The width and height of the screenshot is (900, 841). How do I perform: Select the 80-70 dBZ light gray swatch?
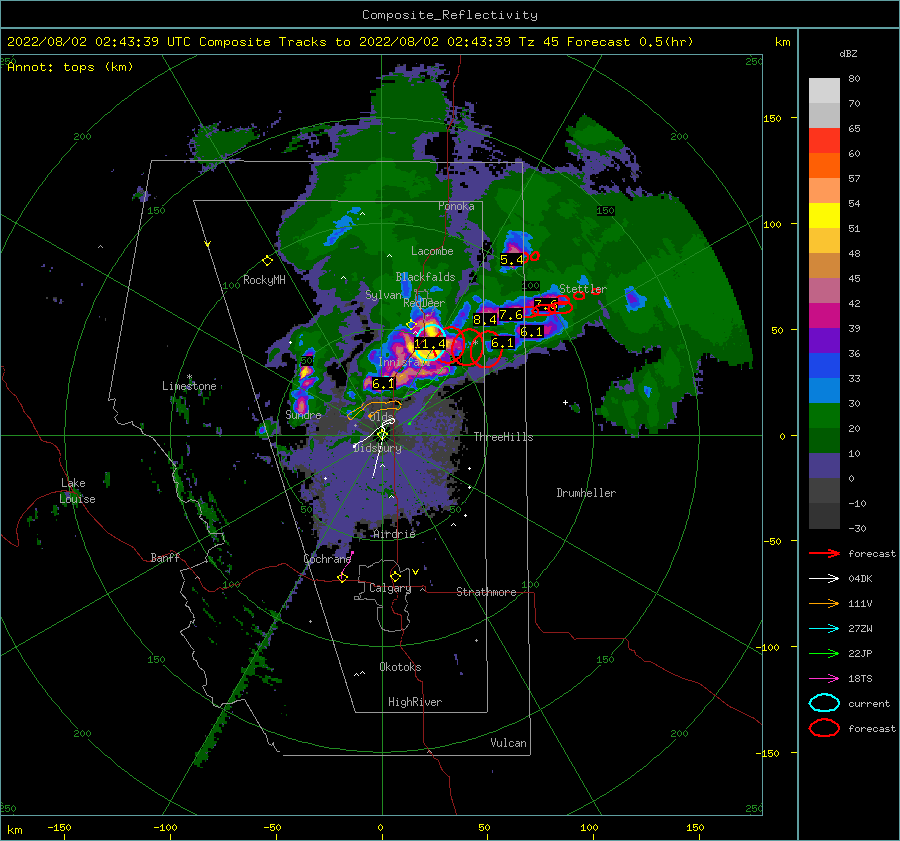coord(824,91)
